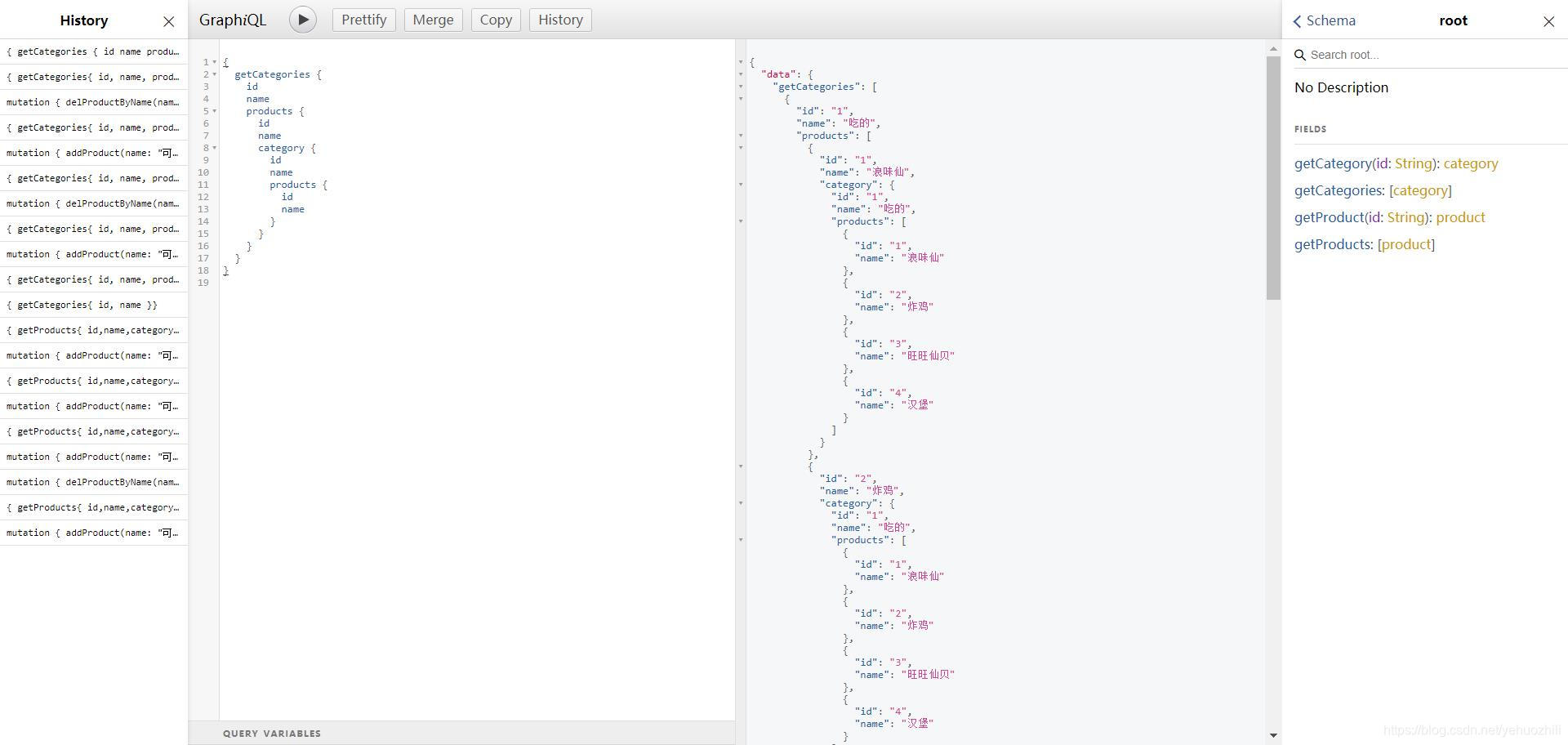Viewport: 1568px width, 745px height.
Task: Expand the QUERY VARIABLES pane
Action: click(461, 733)
